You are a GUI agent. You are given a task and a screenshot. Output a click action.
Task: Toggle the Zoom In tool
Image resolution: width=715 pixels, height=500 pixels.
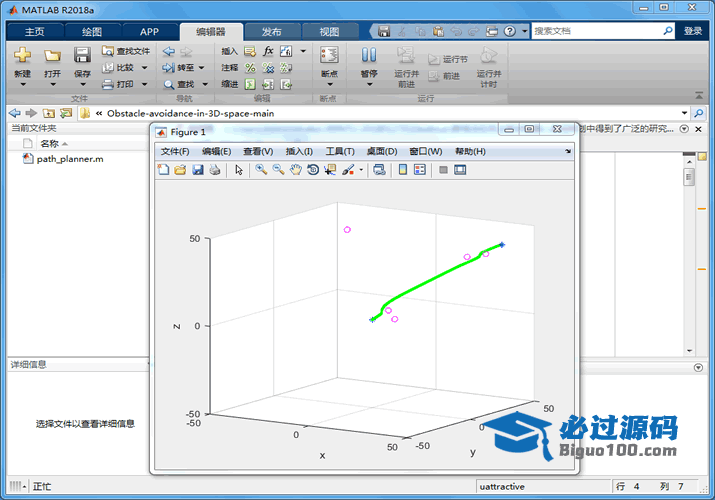click(x=261, y=170)
